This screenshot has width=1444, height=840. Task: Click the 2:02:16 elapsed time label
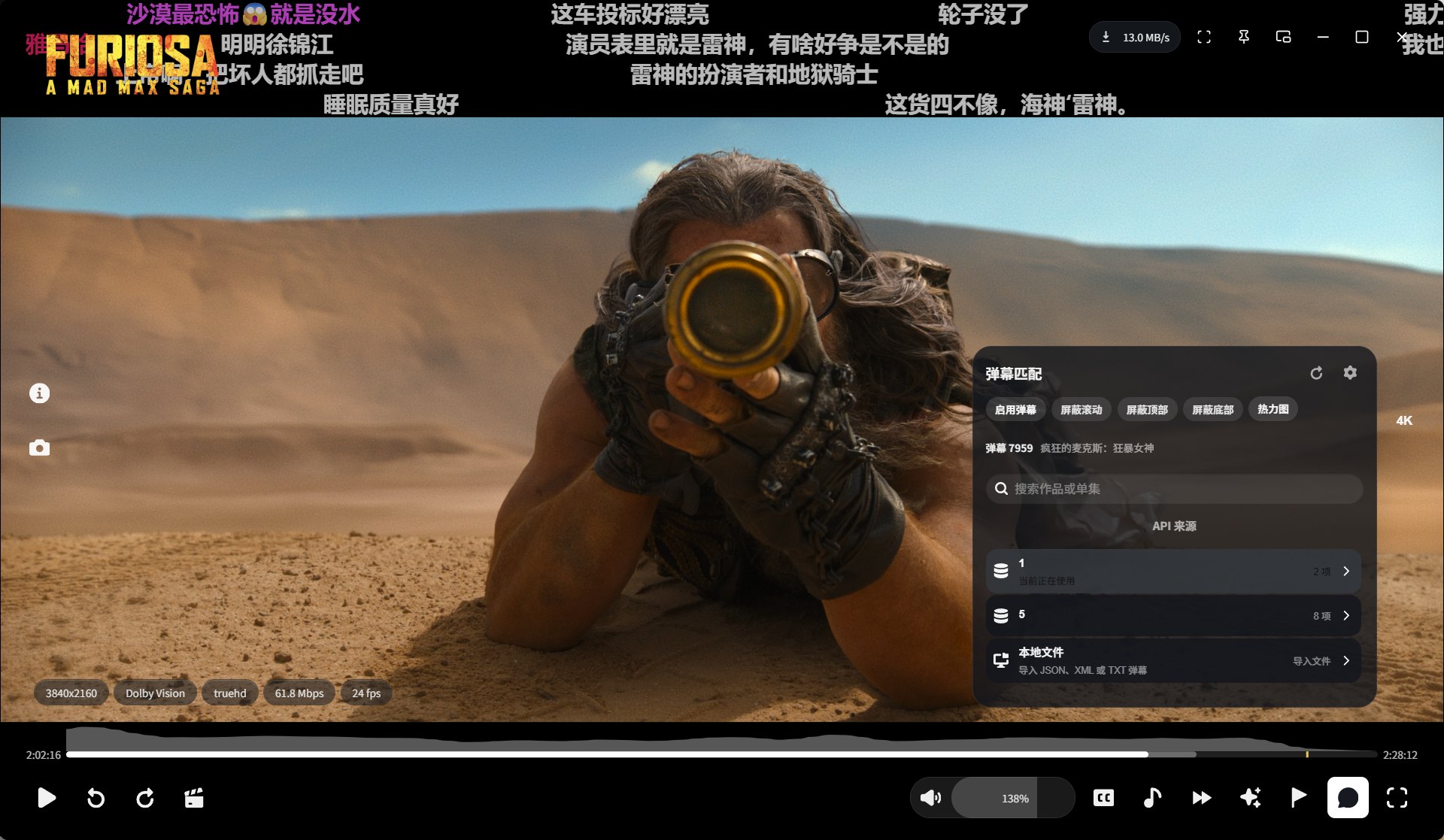[x=44, y=755]
